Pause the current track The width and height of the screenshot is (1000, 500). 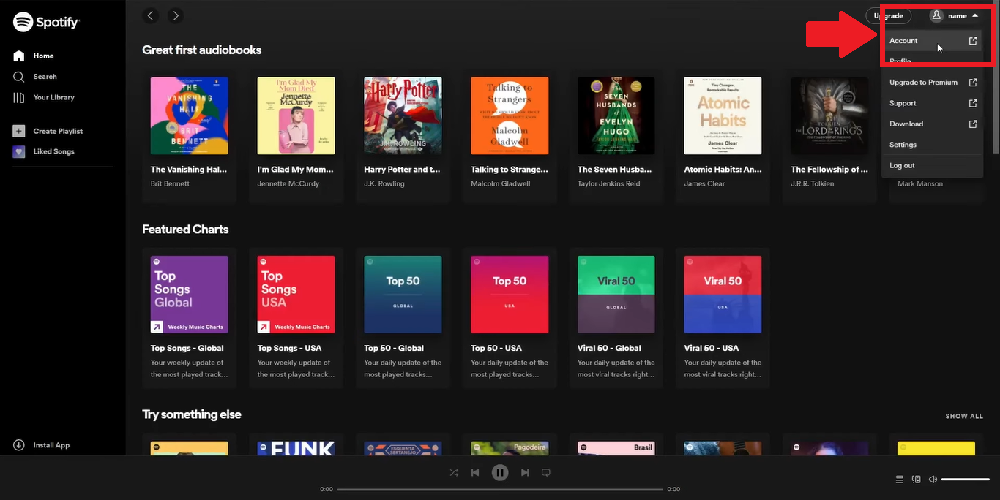pyautogui.click(x=500, y=472)
